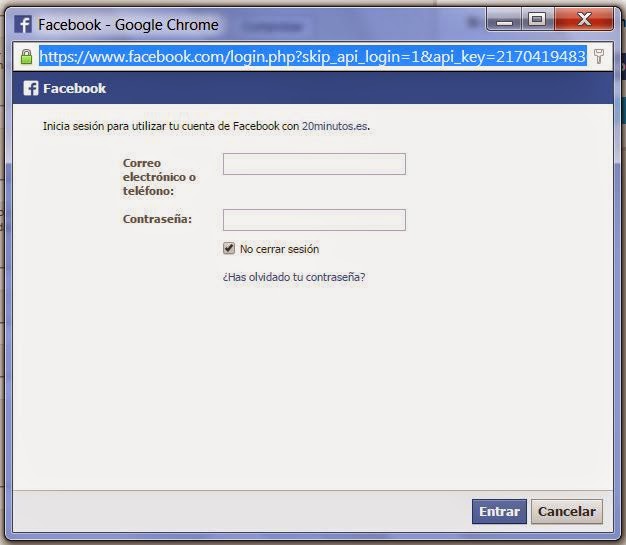Click the Entrar button
Viewport: 626px width, 545px height.
tap(499, 511)
